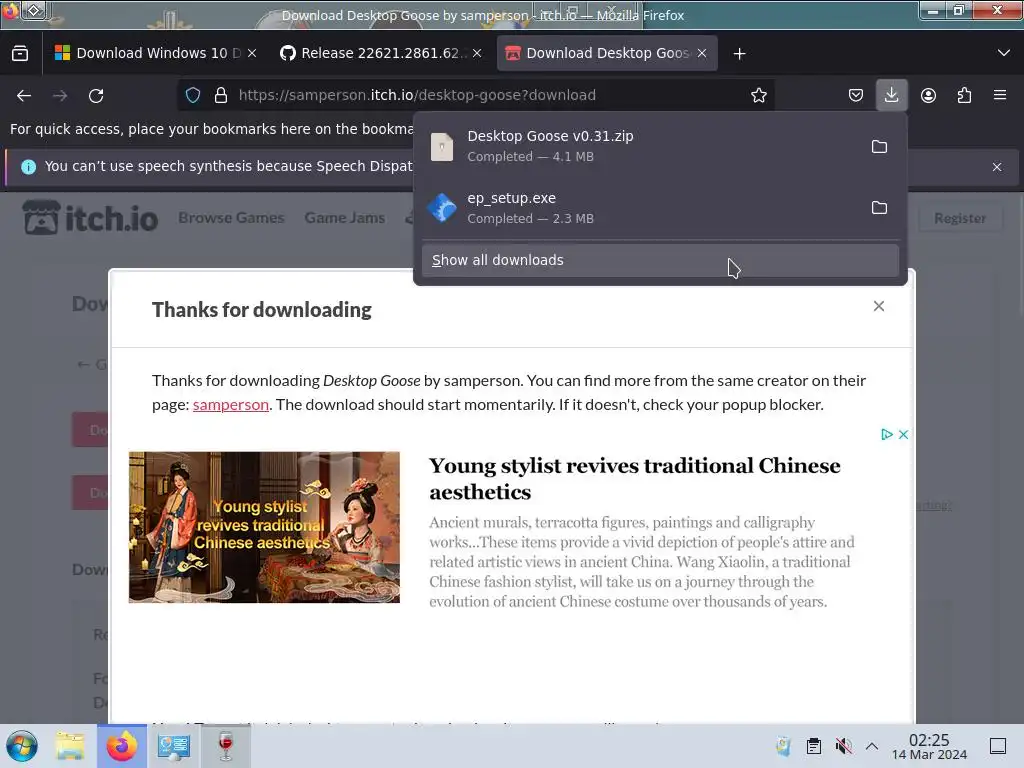
Task: Click the Chinese aesthetics ad image
Action: click(264, 527)
